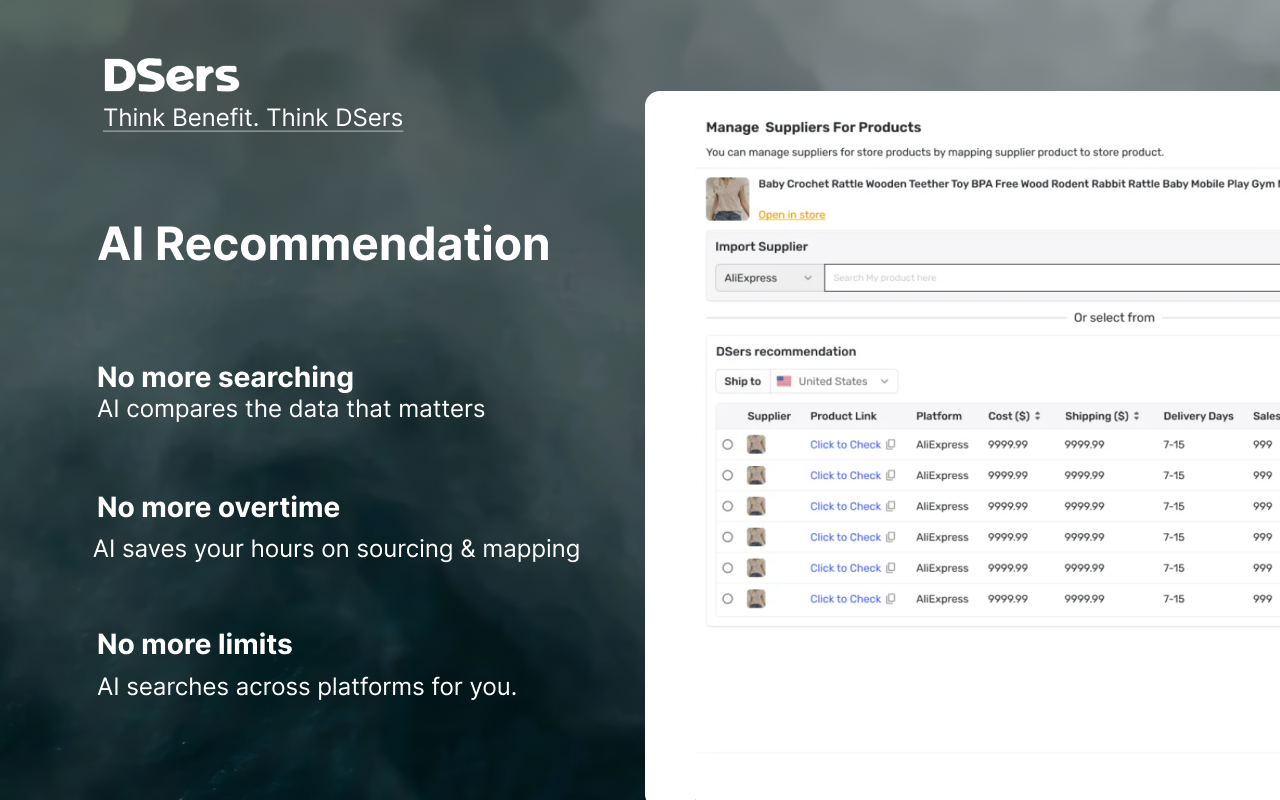1280x800 pixels.
Task: Click the '7-15' delivery days in the second row
Action: 1174,476
